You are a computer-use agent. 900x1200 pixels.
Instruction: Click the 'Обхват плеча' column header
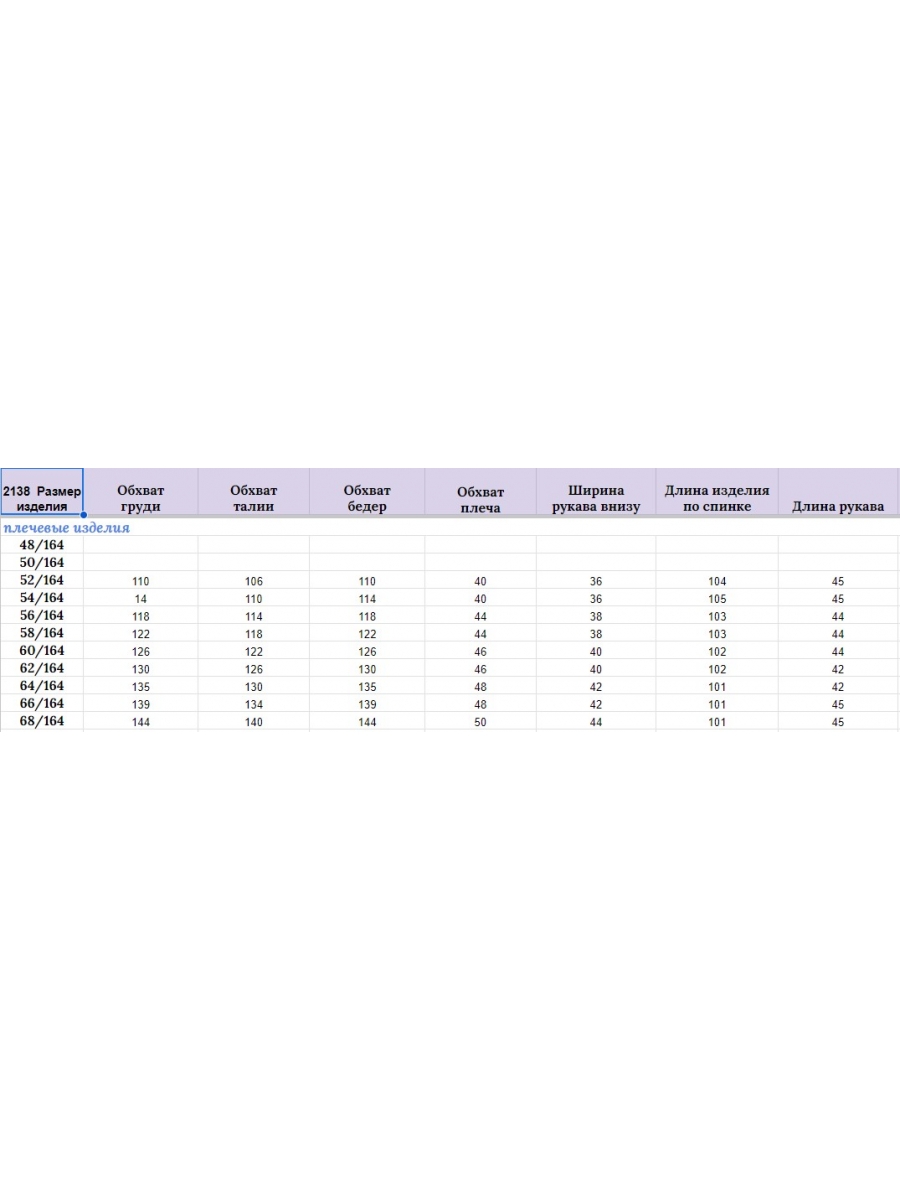(480, 499)
